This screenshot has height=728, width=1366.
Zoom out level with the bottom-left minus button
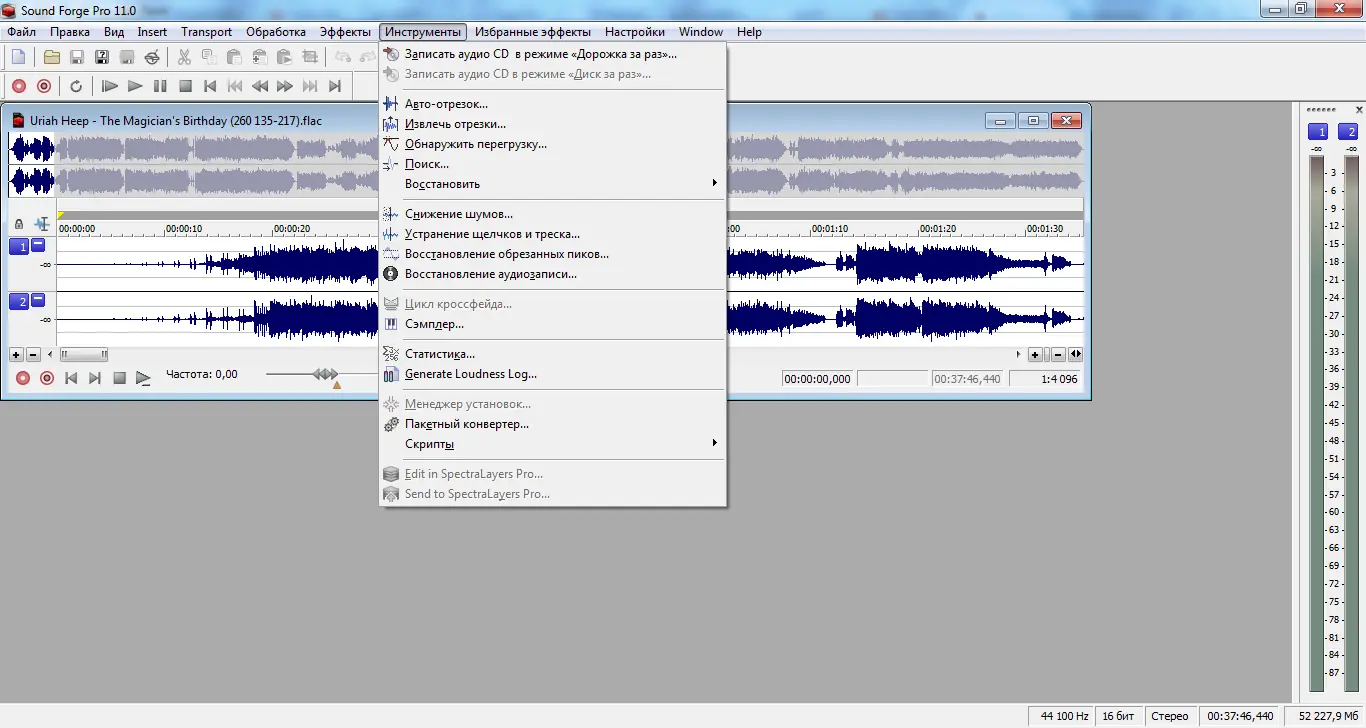[x=33, y=355]
